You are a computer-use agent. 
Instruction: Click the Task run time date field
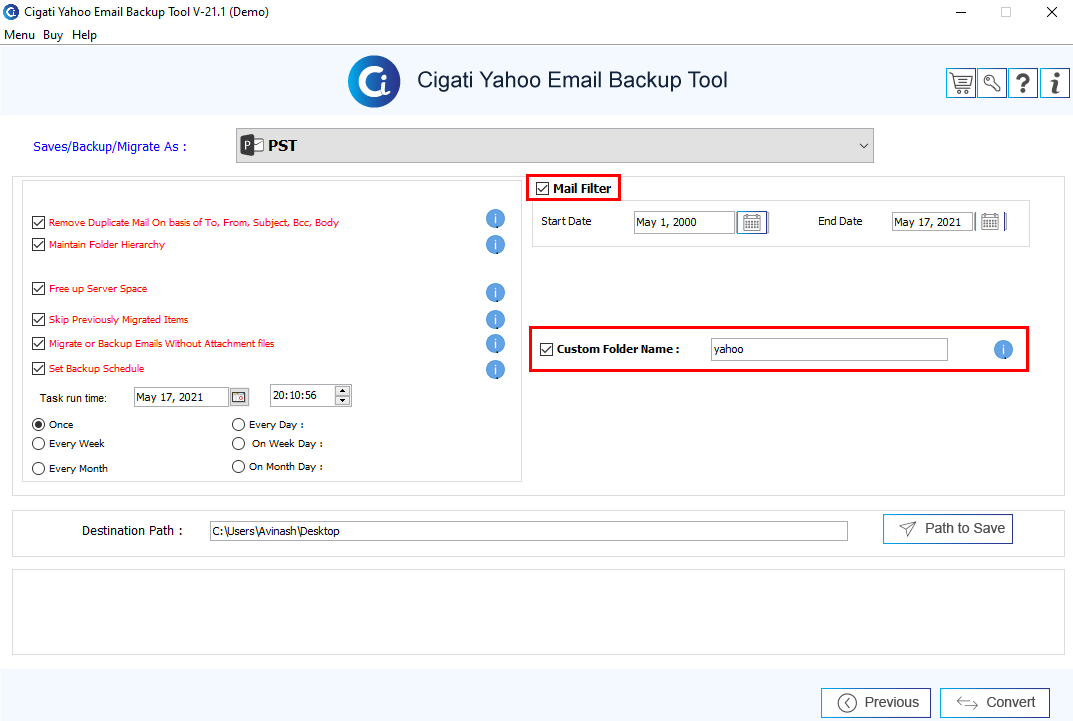(181, 397)
